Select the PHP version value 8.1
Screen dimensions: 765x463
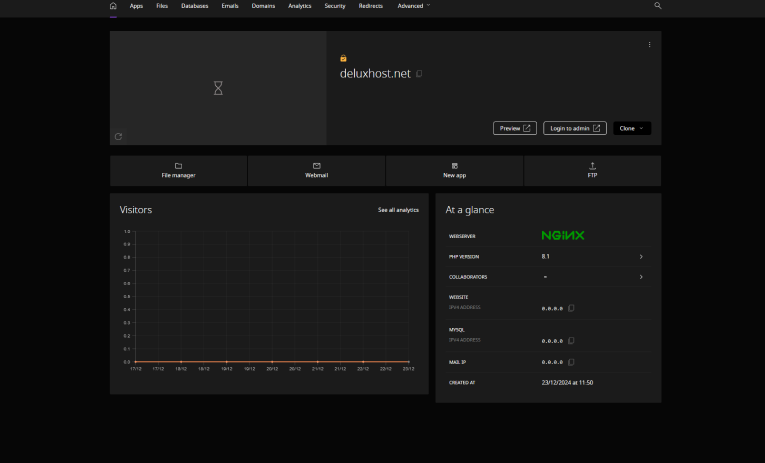(x=545, y=257)
